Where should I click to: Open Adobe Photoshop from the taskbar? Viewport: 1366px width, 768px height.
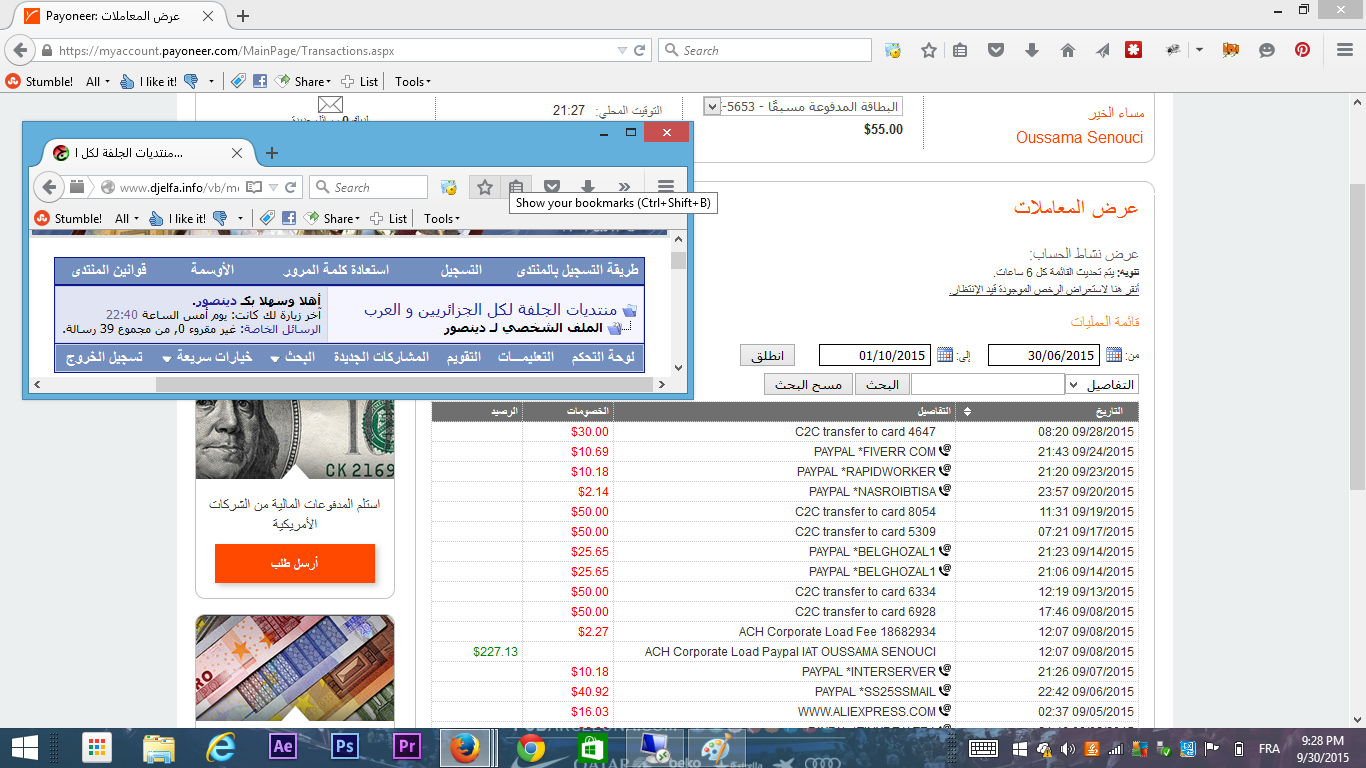click(x=345, y=747)
